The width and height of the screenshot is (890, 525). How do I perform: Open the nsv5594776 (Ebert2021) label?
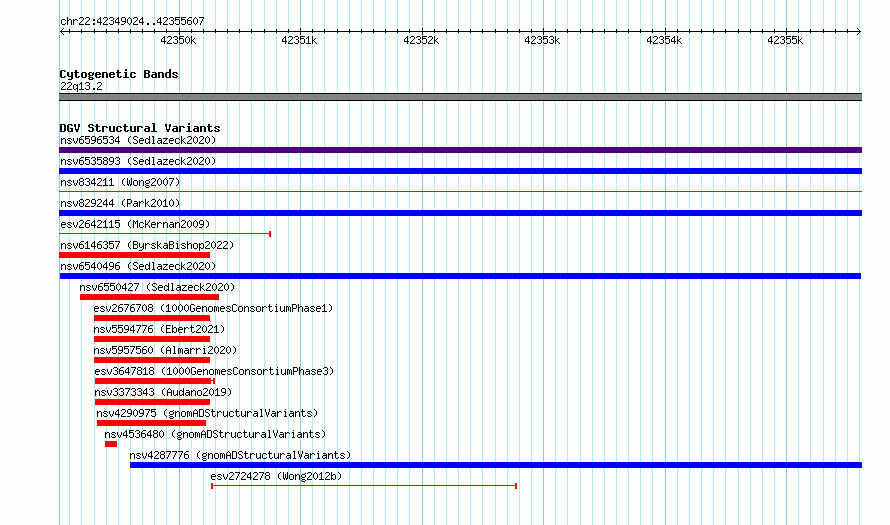tap(159, 329)
